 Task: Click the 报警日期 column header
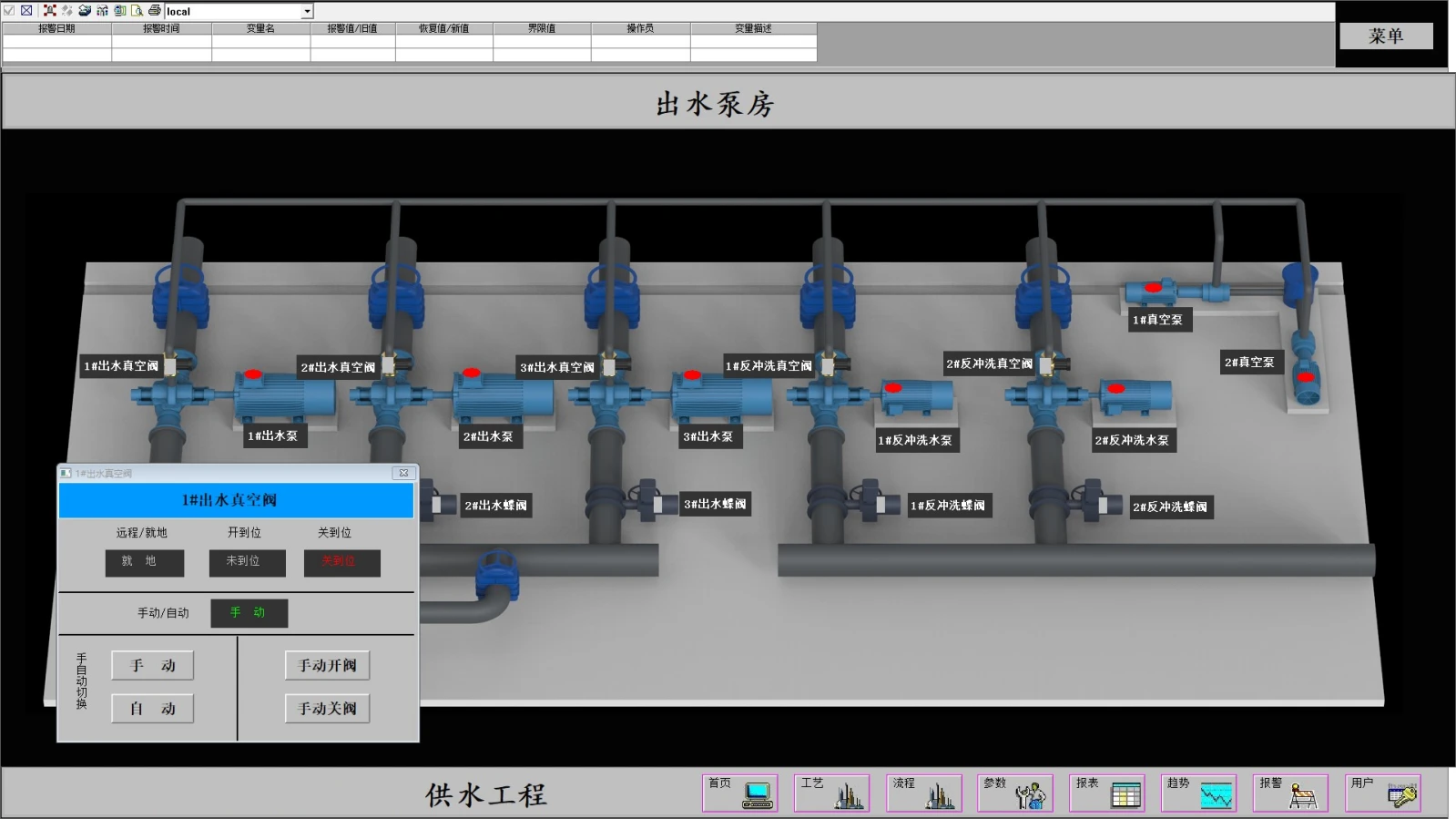(x=56, y=28)
